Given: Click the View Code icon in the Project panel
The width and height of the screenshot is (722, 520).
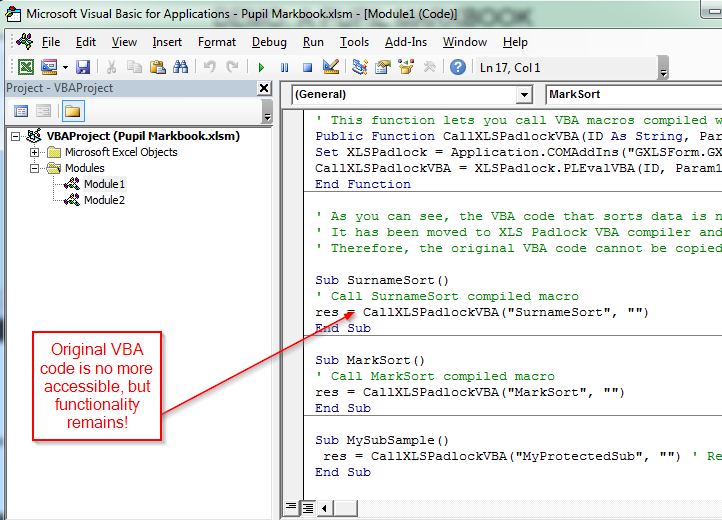Looking at the screenshot, I should tap(21, 111).
